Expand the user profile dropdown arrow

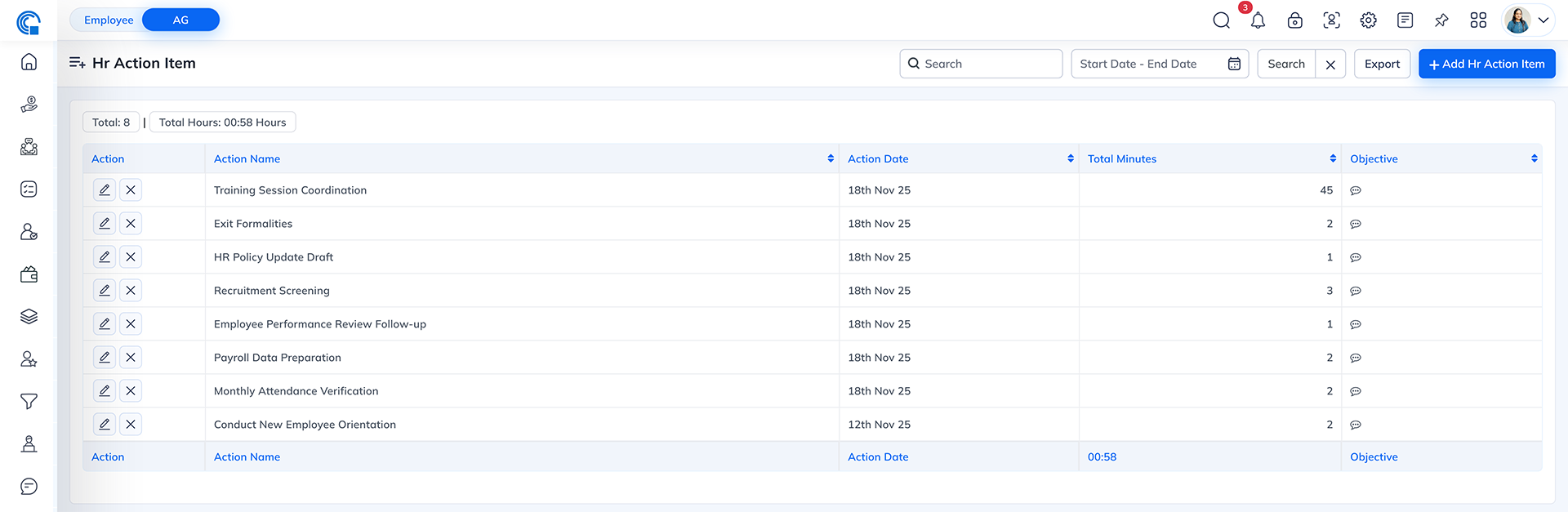[1543, 20]
